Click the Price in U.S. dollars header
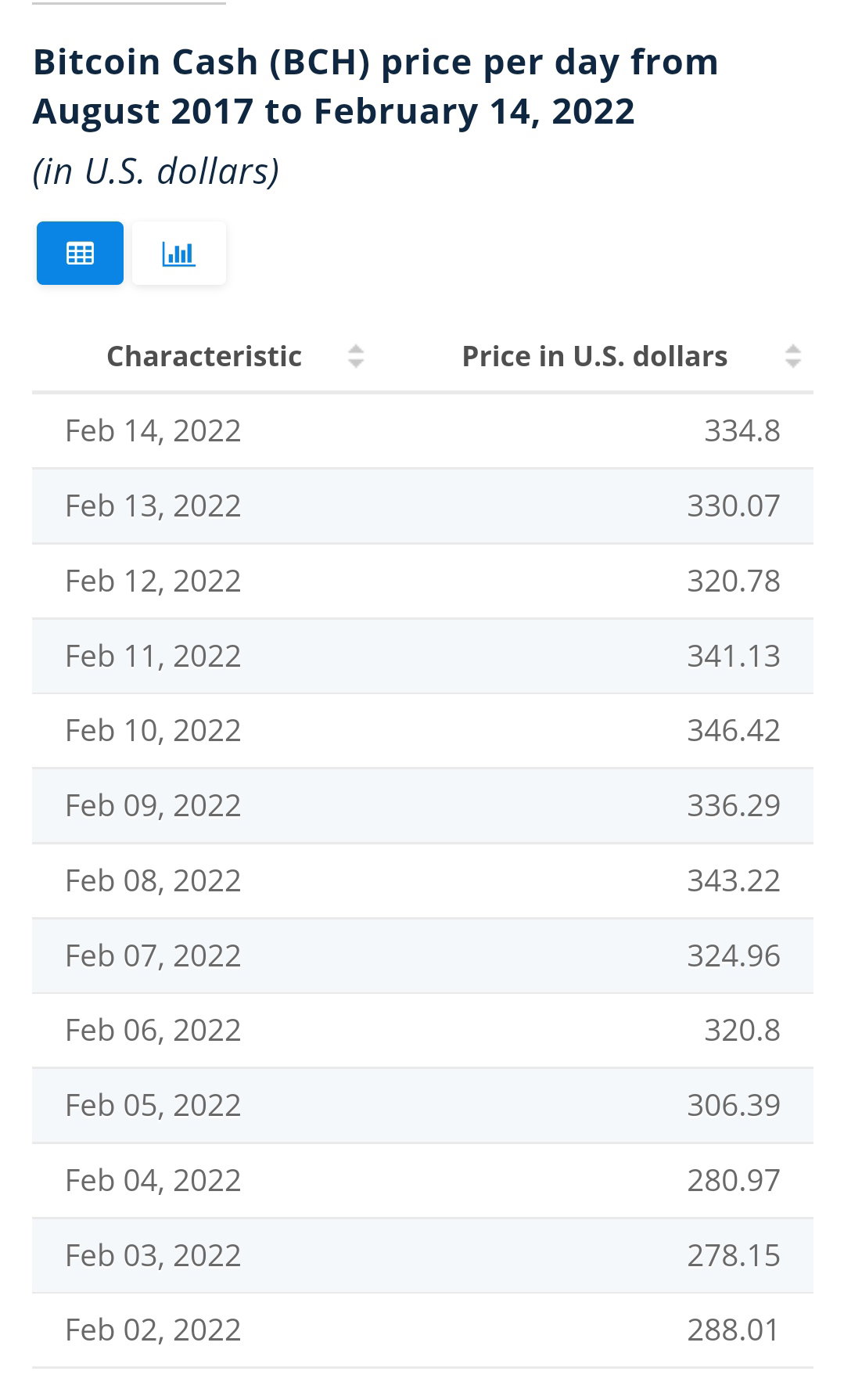844x1400 pixels. coord(594,356)
